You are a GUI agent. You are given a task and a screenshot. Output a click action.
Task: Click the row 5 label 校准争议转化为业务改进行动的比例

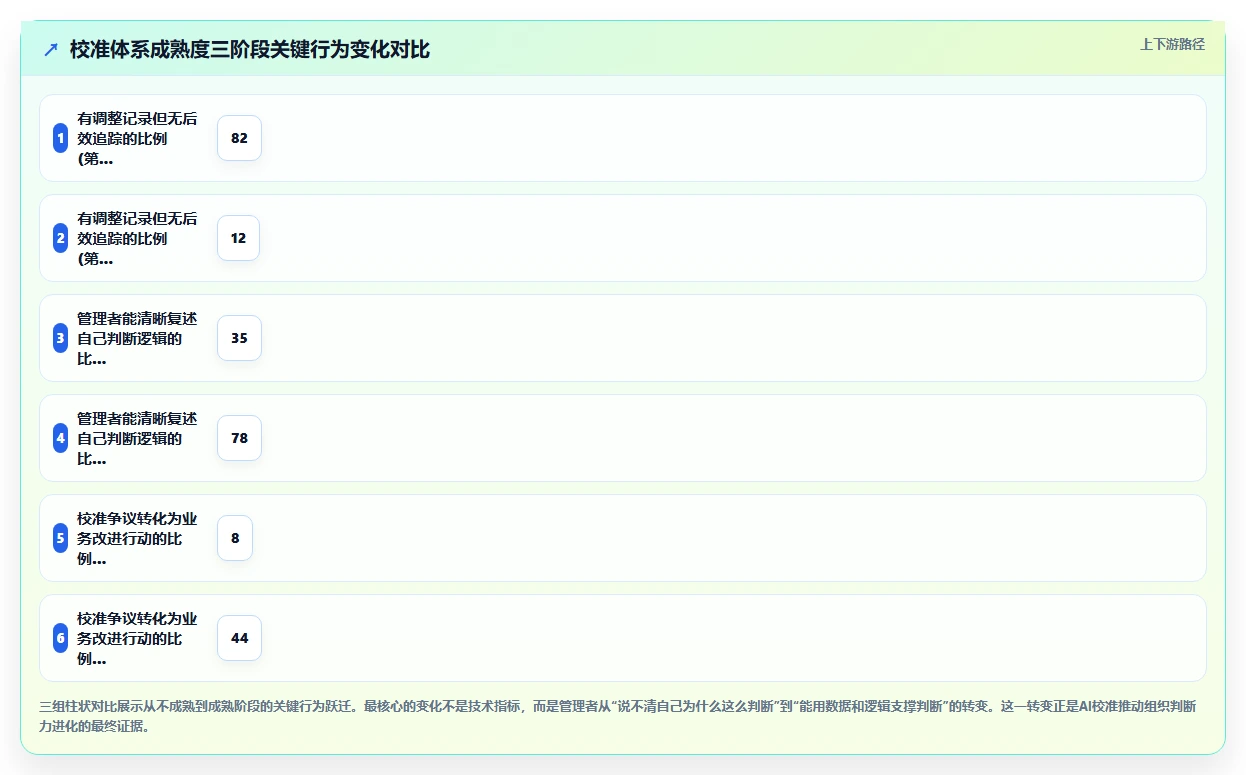[x=137, y=538]
